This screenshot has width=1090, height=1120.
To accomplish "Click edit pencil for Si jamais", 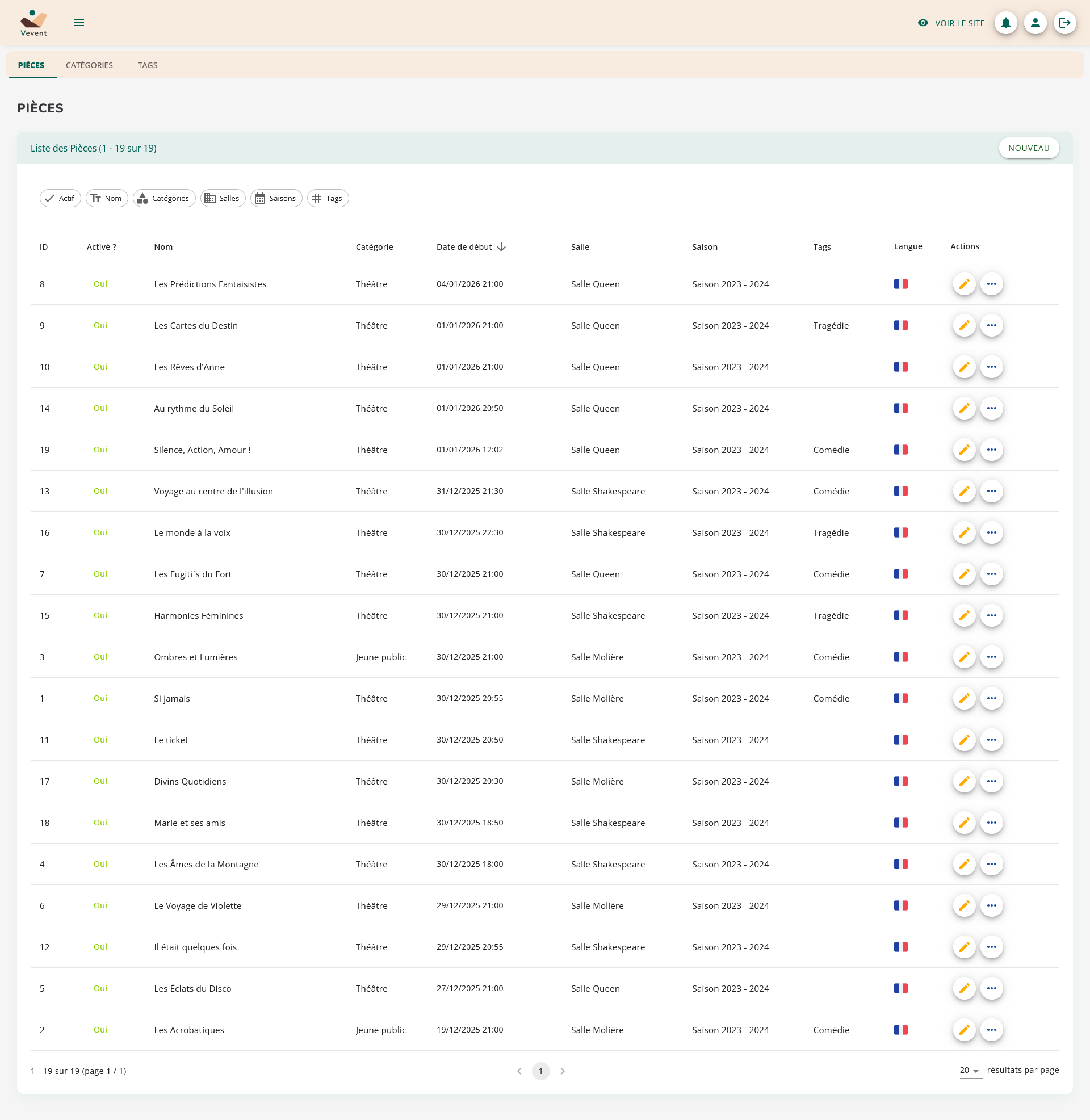I will point(964,698).
